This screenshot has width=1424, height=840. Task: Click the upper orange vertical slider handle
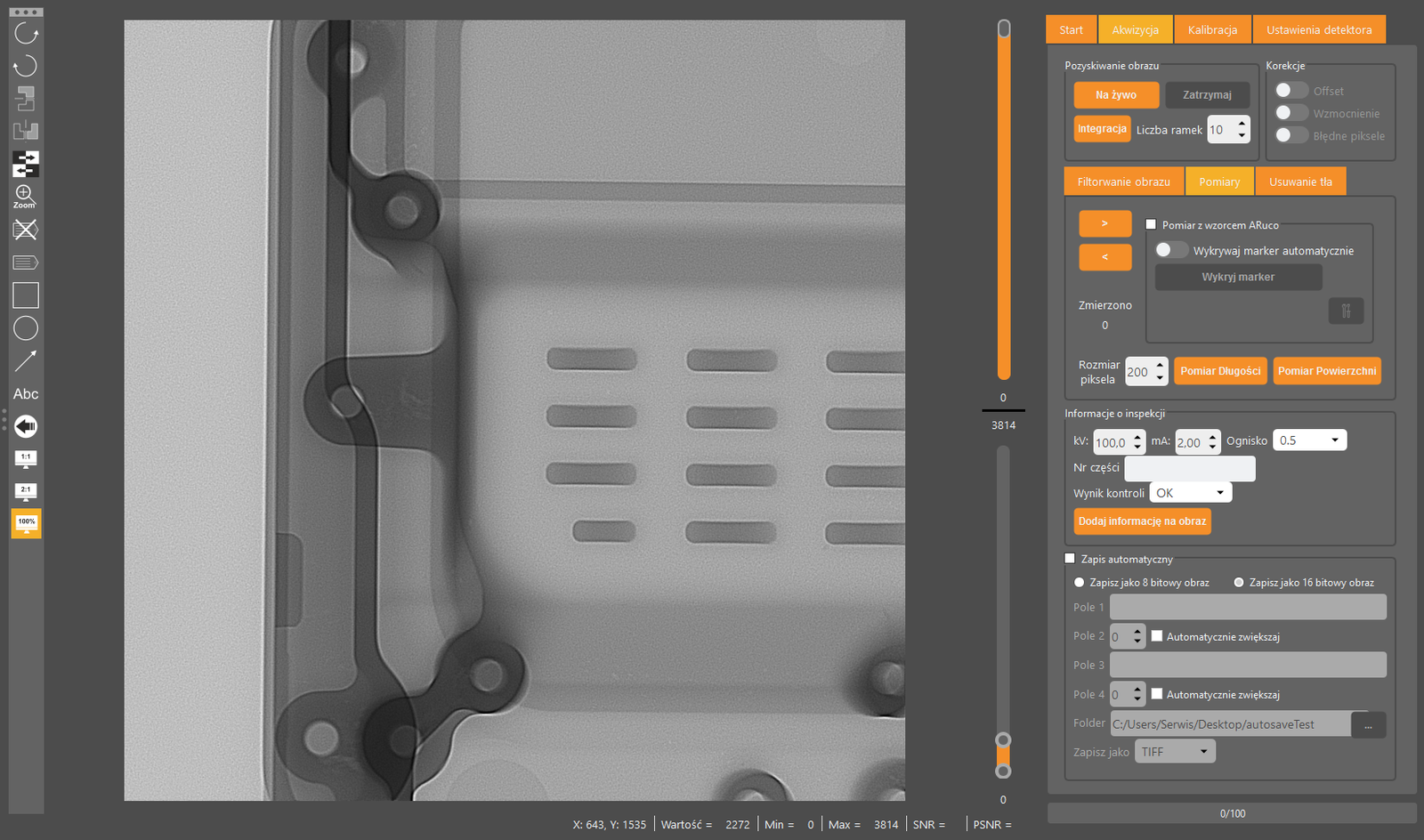pos(1004,29)
